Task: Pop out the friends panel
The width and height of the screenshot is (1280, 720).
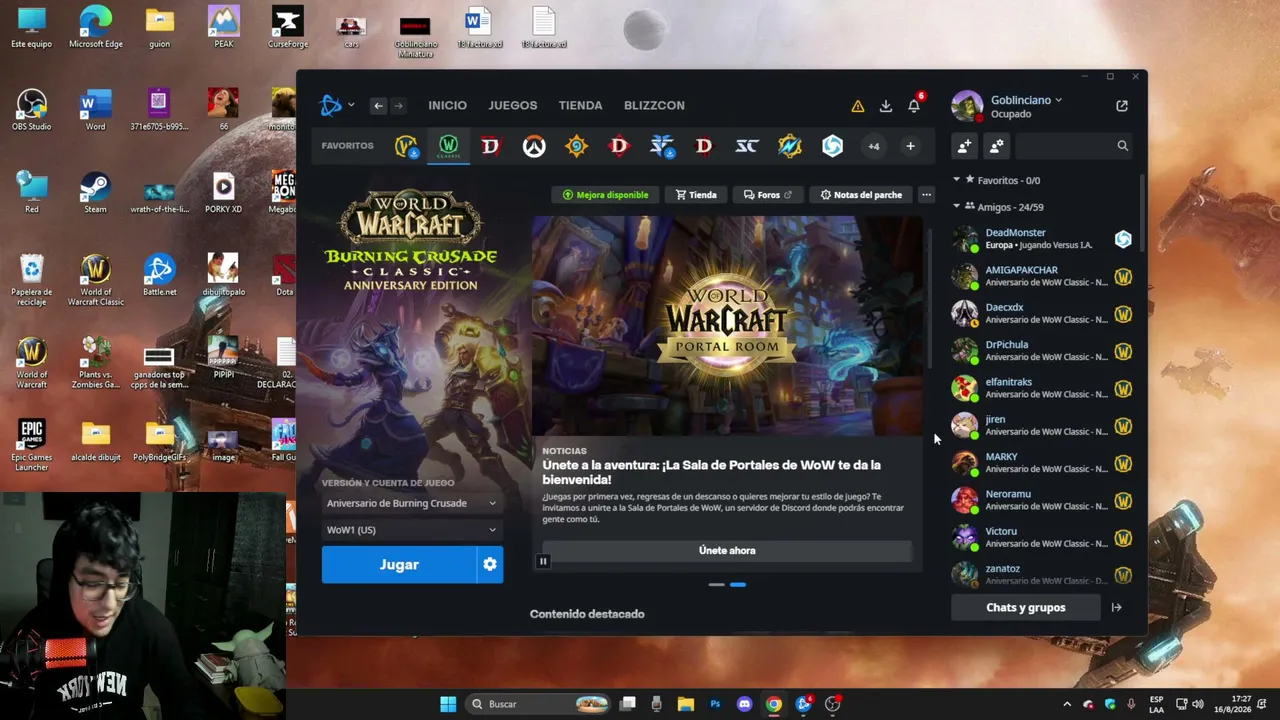Action: (1122, 105)
